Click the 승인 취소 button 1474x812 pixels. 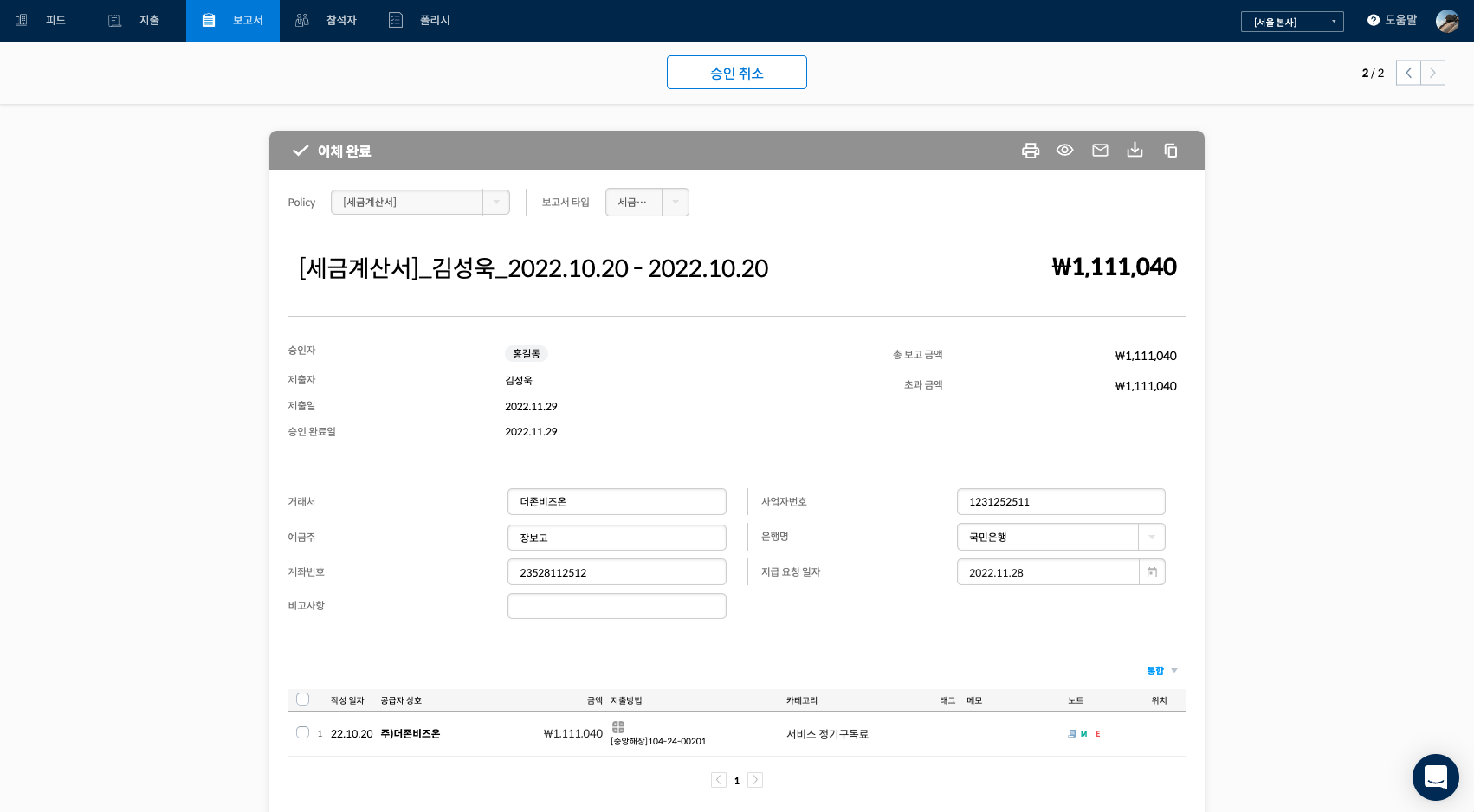click(x=736, y=73)
